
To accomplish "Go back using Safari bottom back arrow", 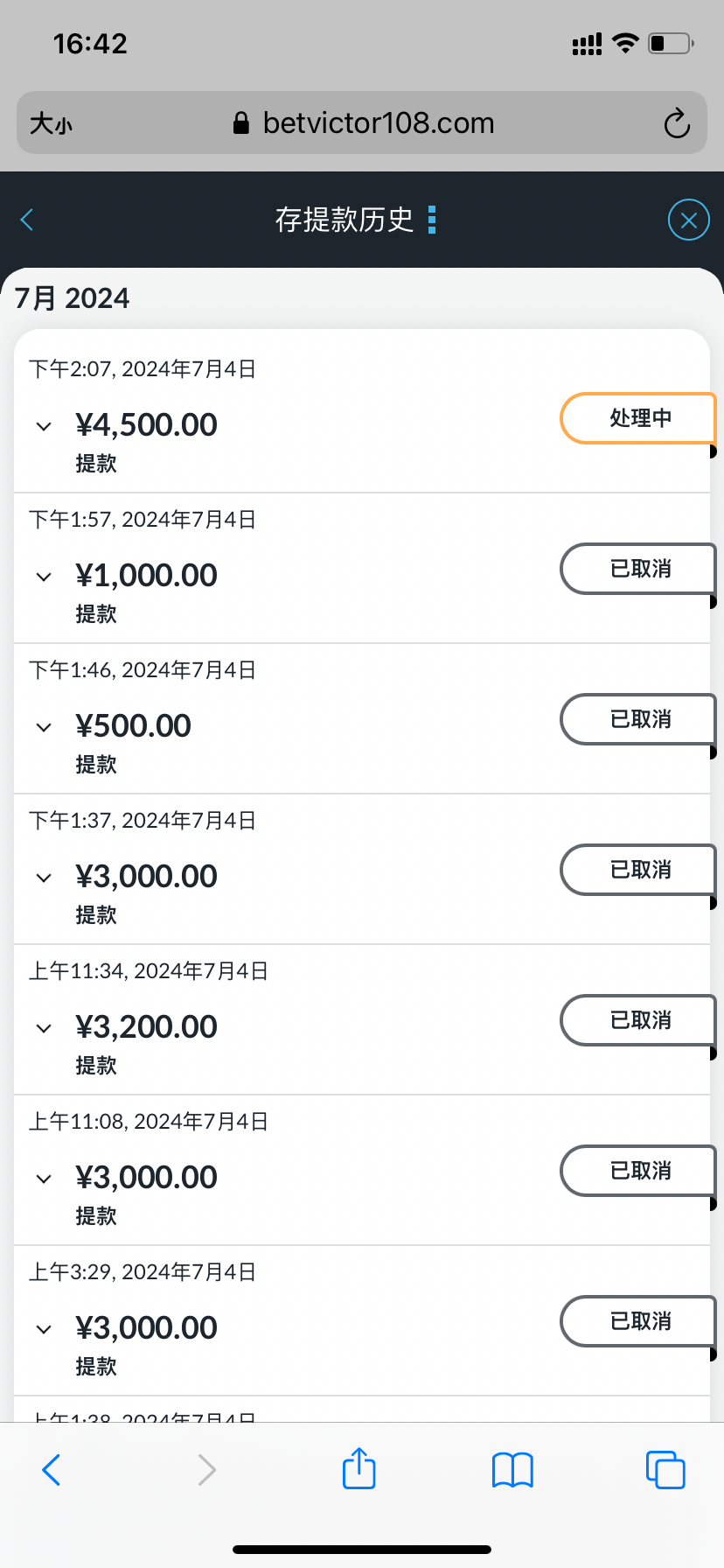I will tap(52, 1470).
